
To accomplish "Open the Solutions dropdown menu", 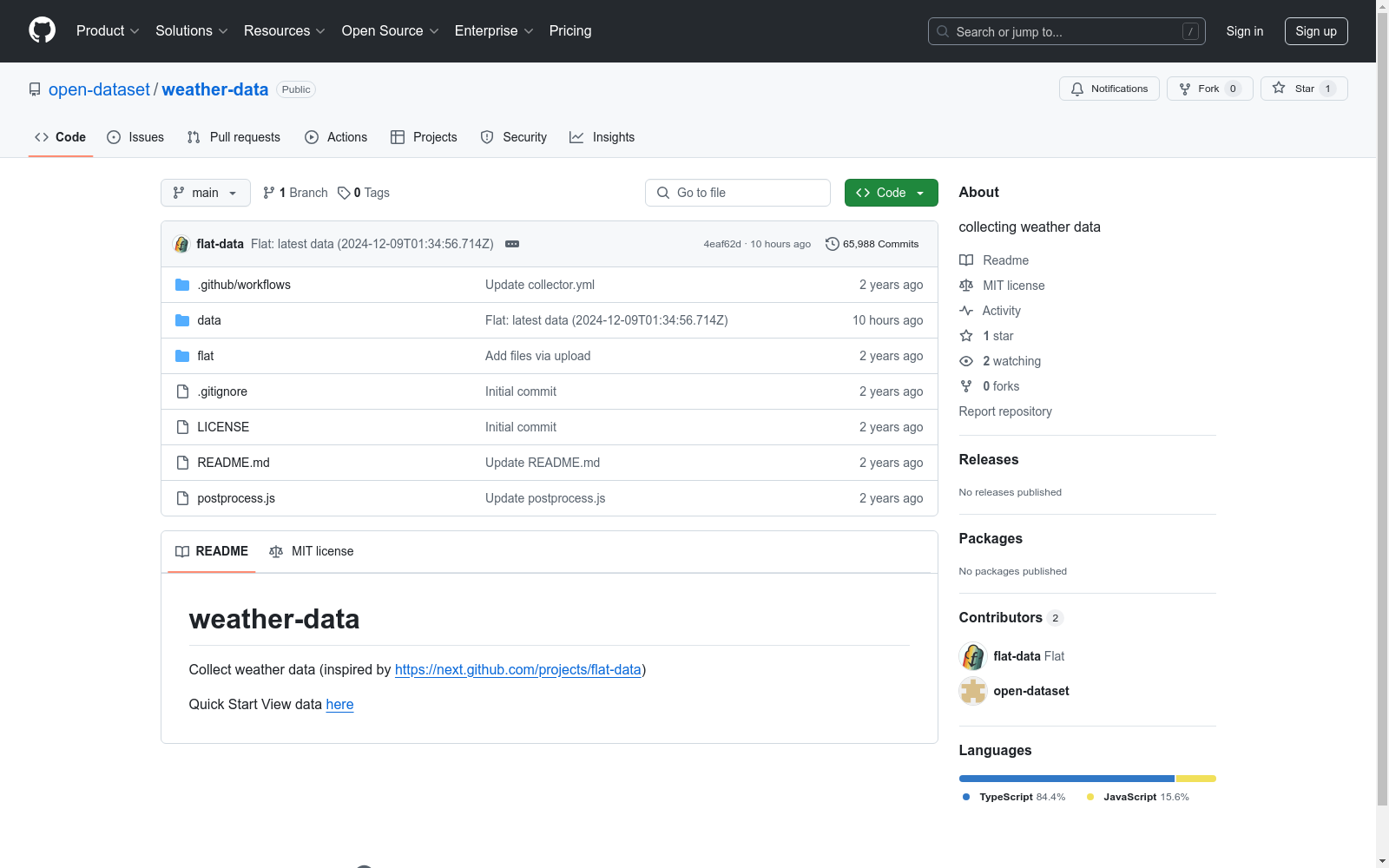I will (192, 31).
